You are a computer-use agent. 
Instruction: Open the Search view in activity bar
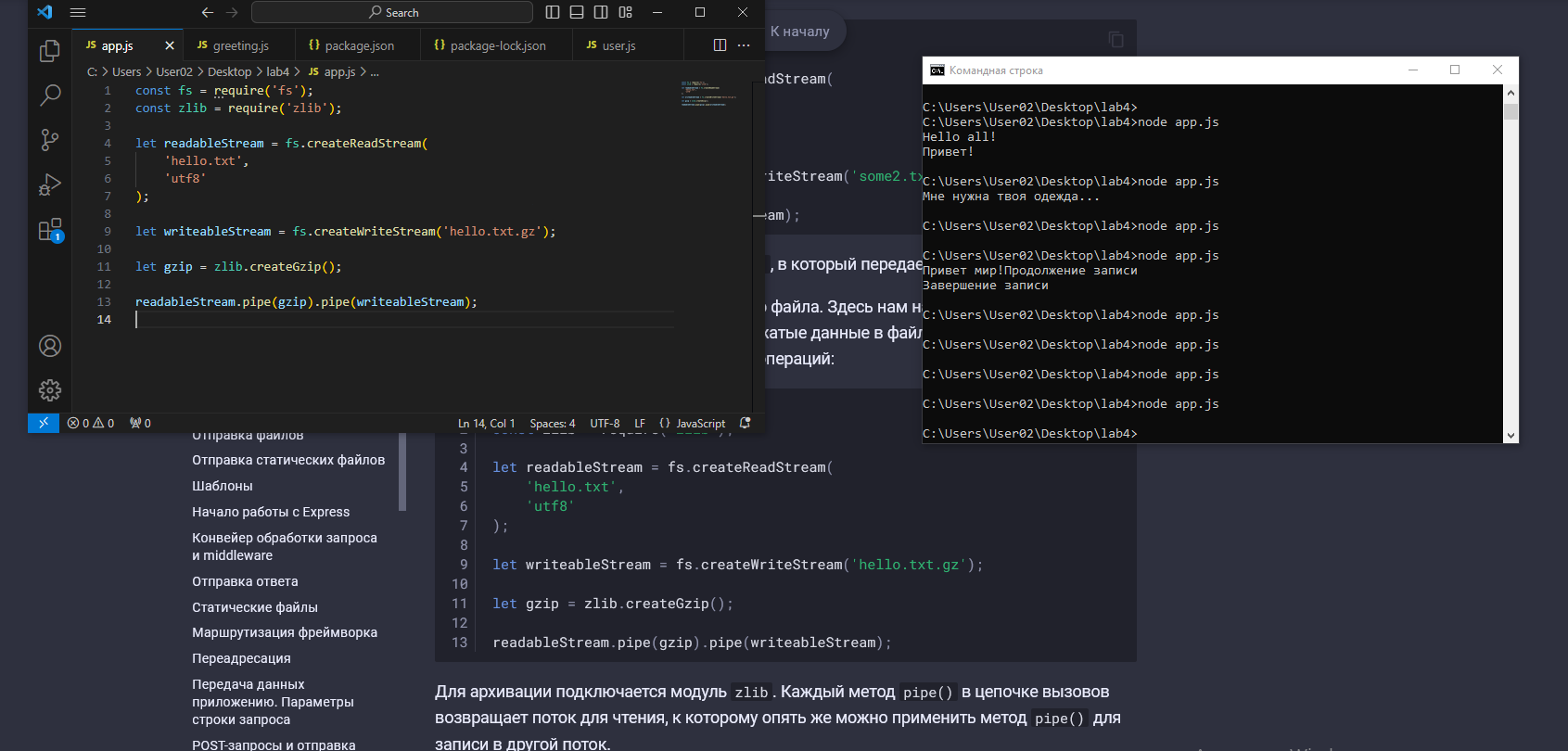pyautogui.click(x=50, y=95)
